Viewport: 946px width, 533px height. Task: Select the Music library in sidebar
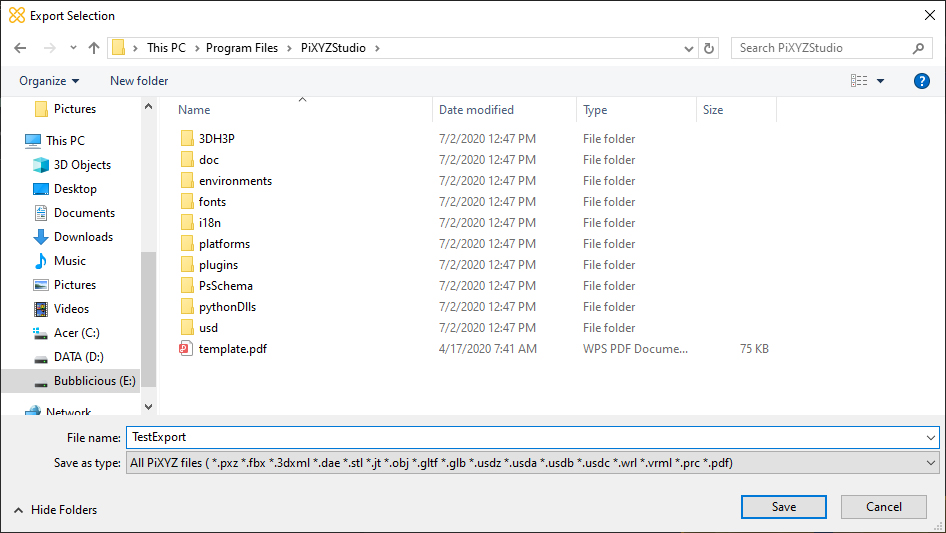69,261
